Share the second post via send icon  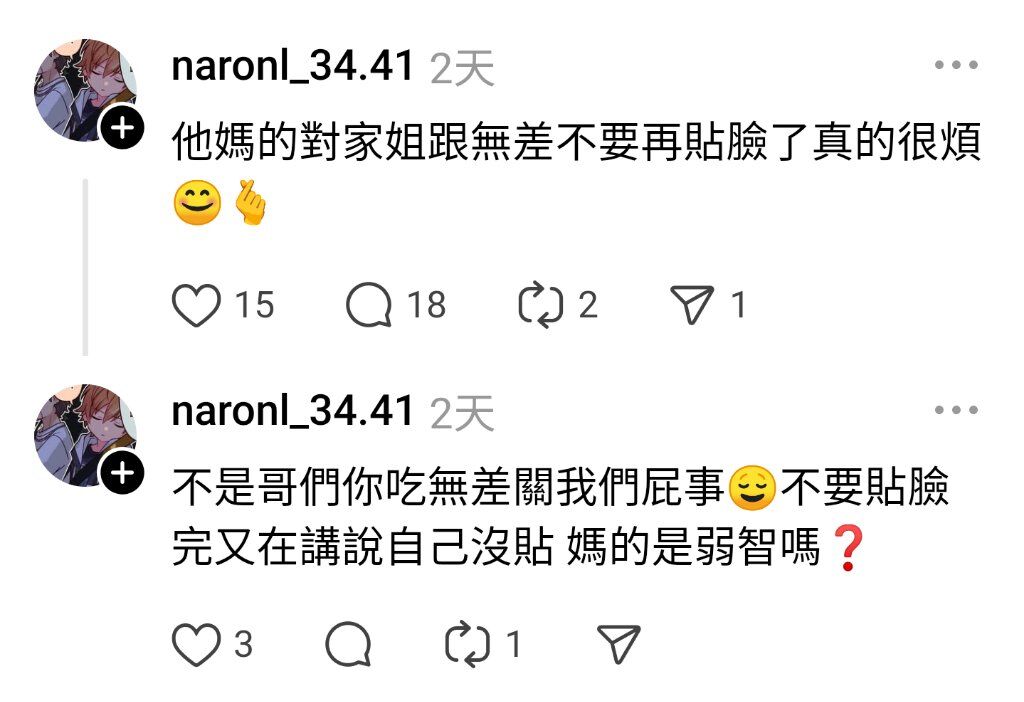tap(619, 644)
